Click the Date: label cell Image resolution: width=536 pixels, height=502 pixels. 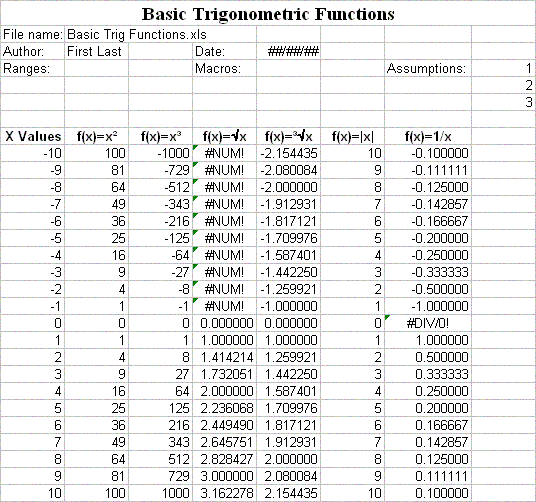click(x=225, y=51)
